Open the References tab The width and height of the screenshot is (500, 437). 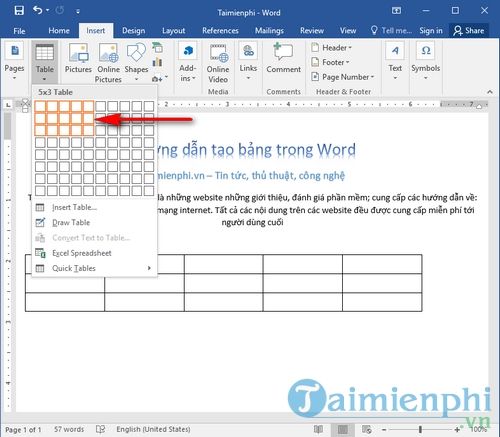click(220, 31)
